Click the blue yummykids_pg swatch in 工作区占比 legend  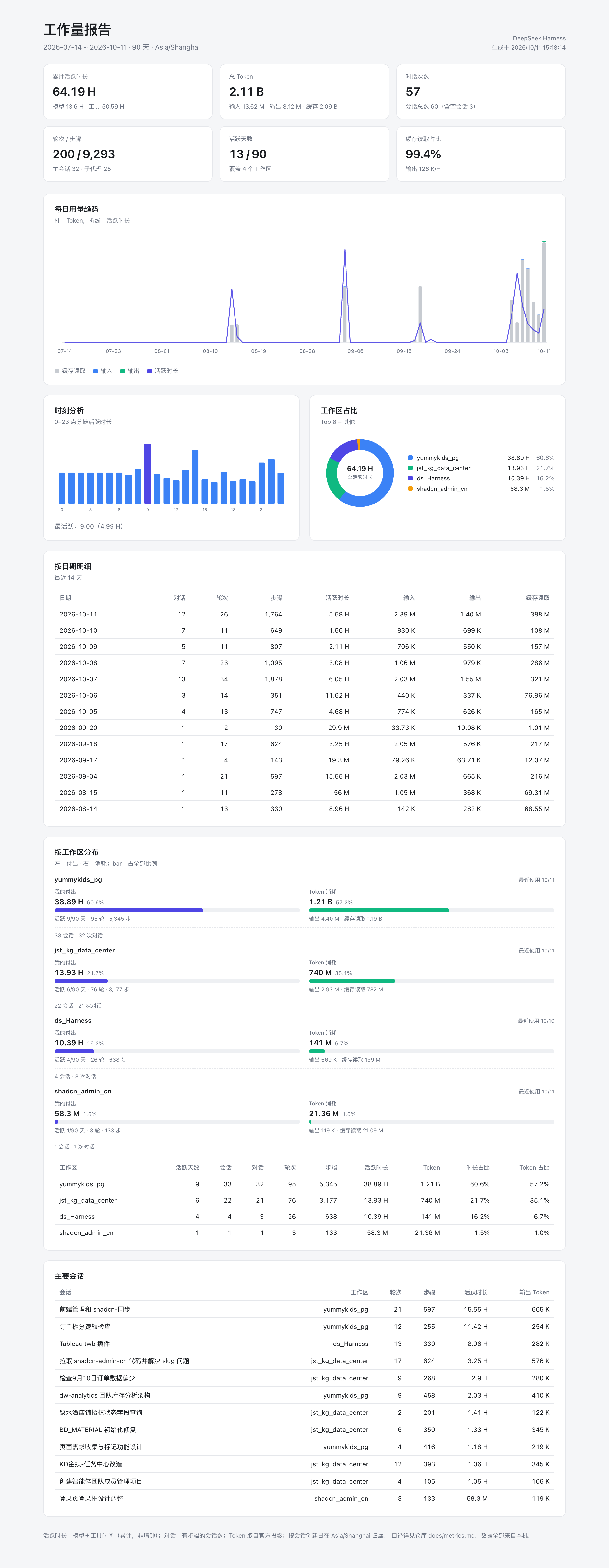[x=410, y=458]
